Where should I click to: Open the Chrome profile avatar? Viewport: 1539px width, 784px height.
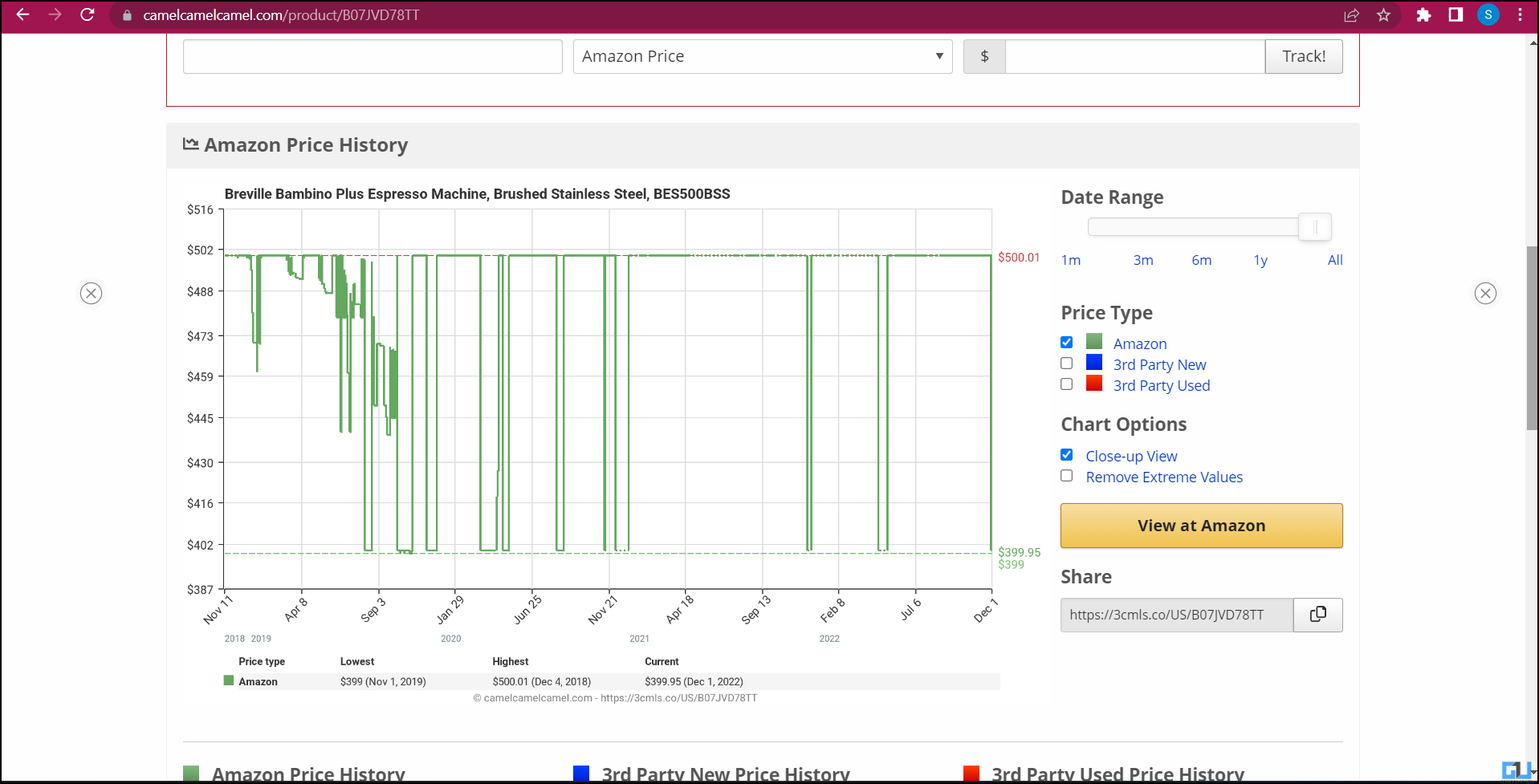tap(1488, 14)
